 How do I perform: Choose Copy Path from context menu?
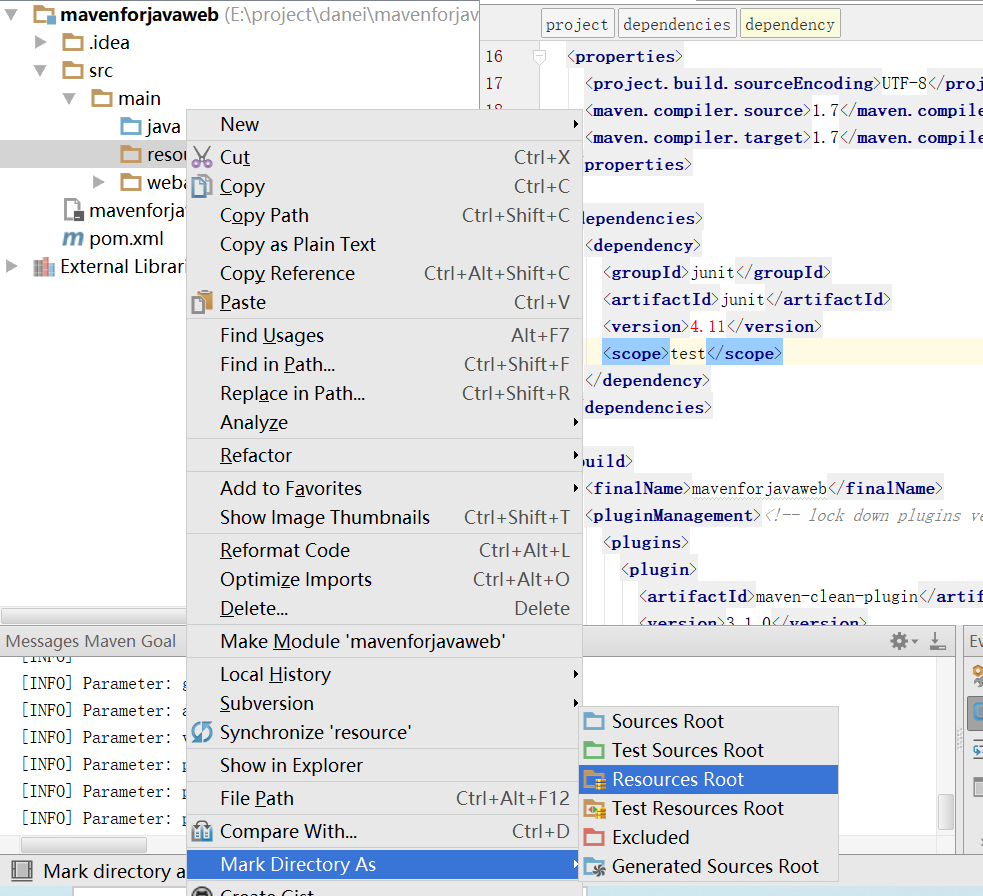point(384,215)
